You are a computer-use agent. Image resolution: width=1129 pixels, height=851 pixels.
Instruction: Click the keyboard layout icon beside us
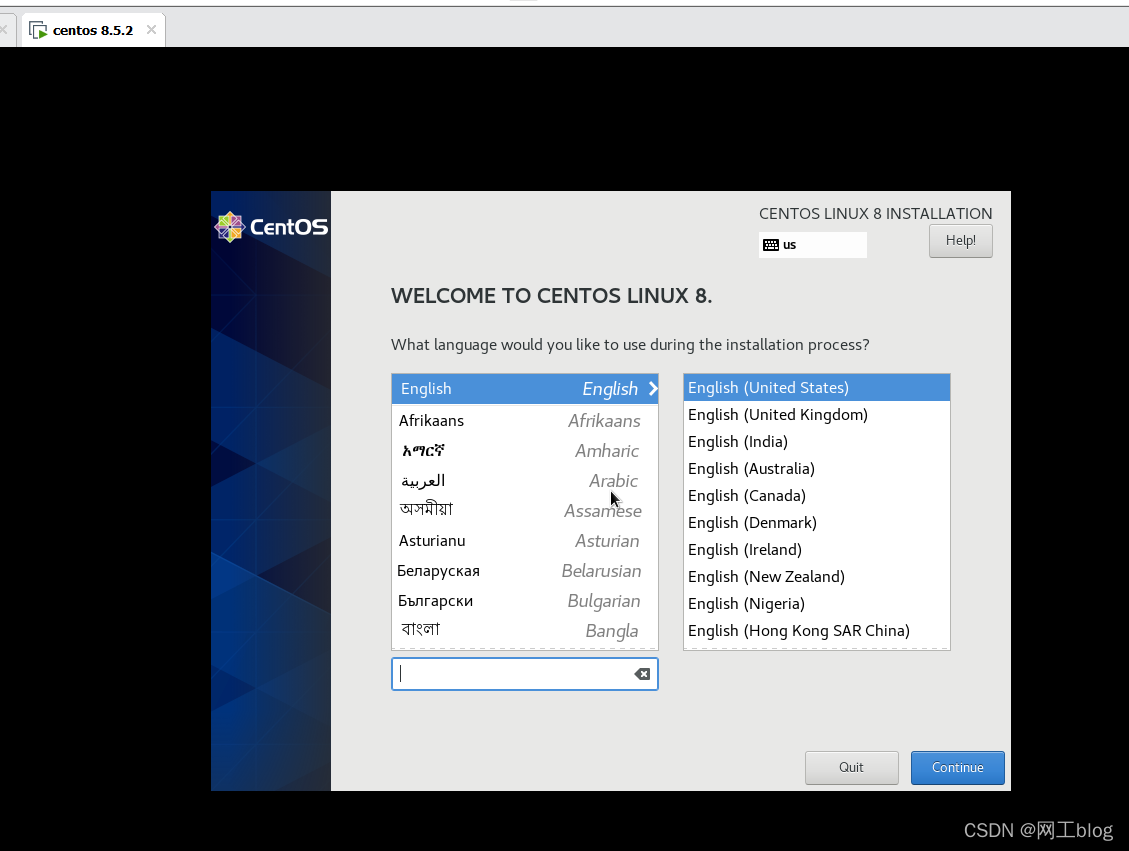(770, 245)
